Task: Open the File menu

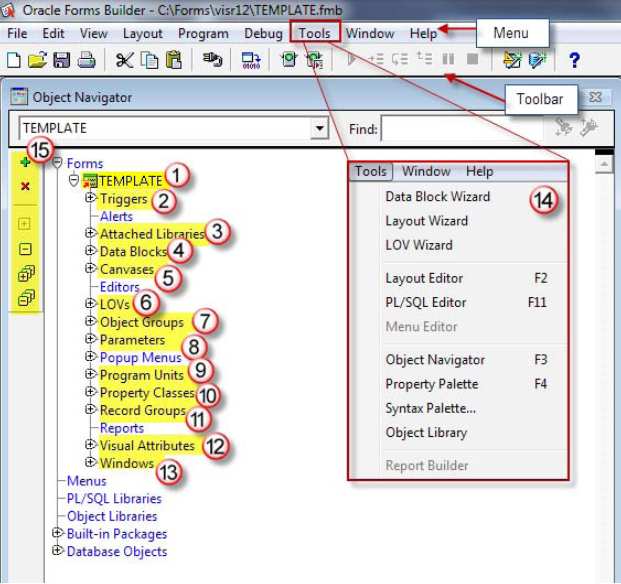Action: (x=17, y=33)
